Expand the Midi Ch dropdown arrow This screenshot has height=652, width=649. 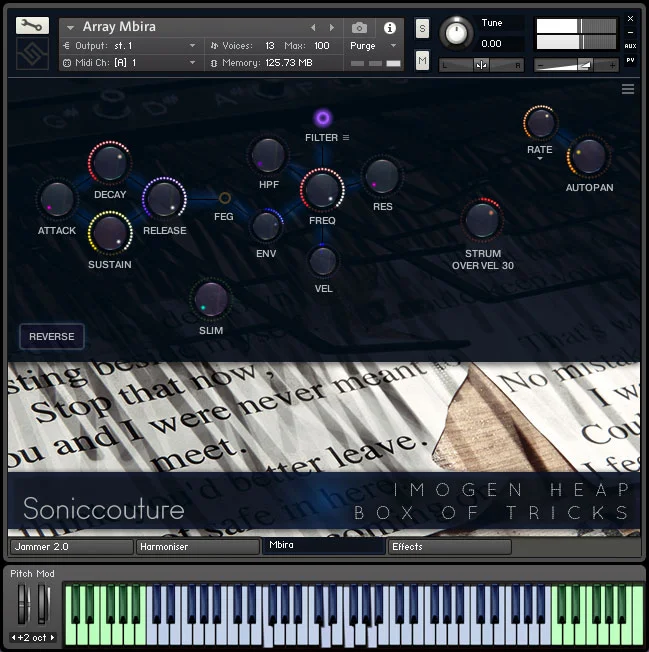pyautogui.click(x=192, y=63)
